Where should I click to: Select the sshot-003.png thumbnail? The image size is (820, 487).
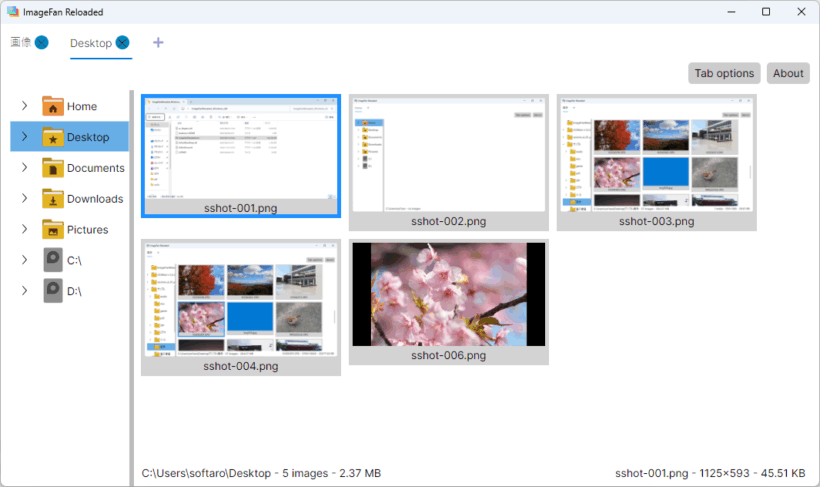(656, 154)
